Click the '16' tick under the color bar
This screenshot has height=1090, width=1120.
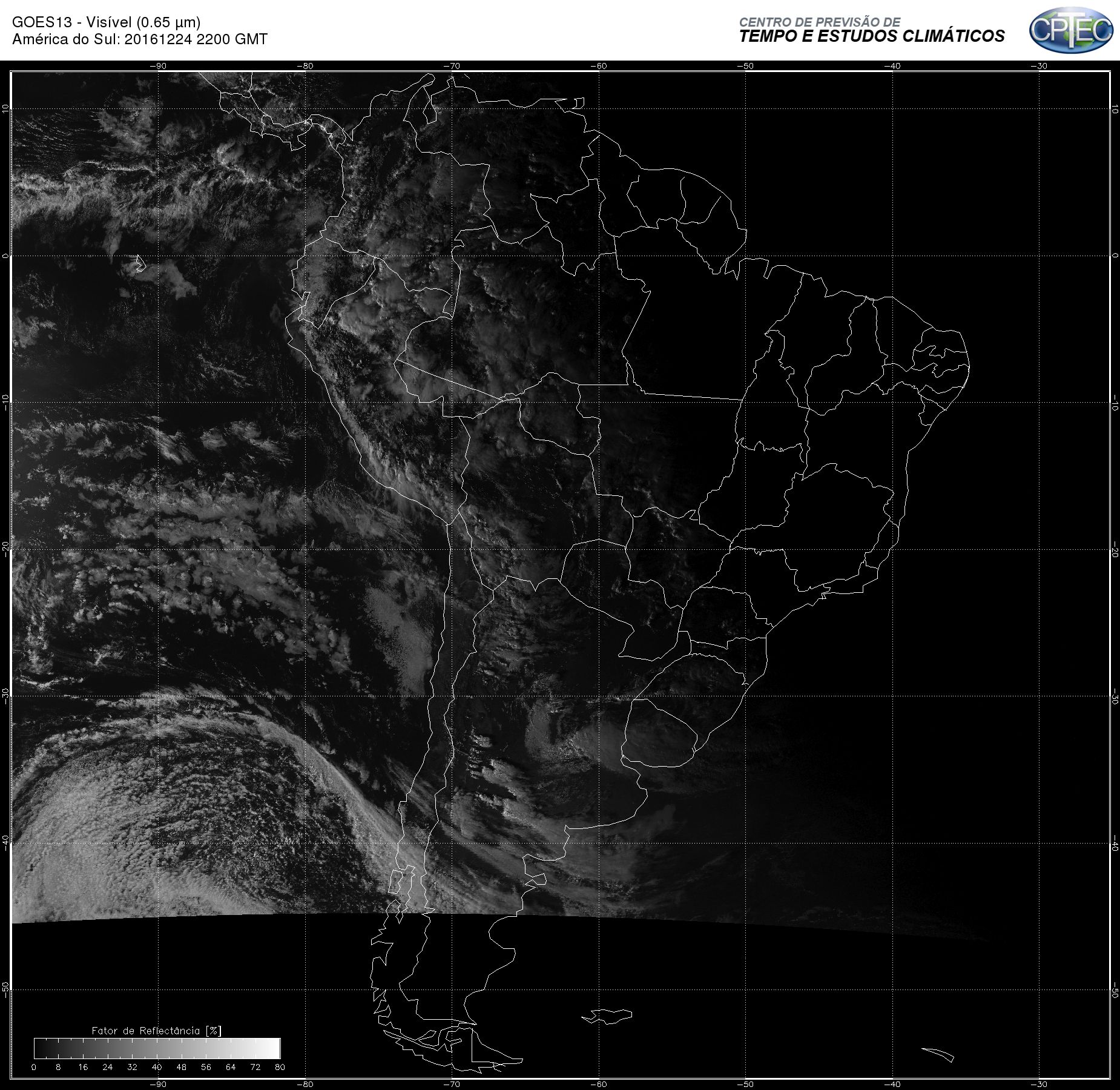click(x=83, y=1067)
